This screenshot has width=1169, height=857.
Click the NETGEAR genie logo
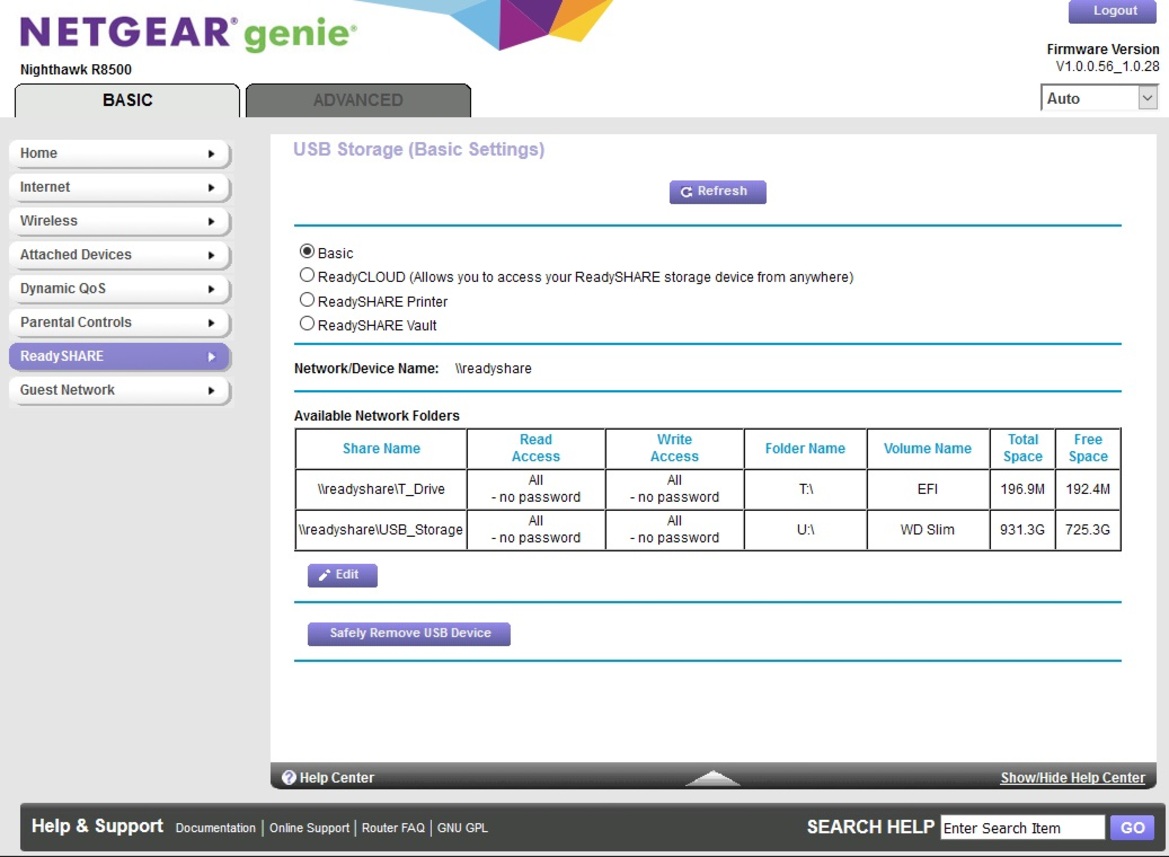(189, 34)
